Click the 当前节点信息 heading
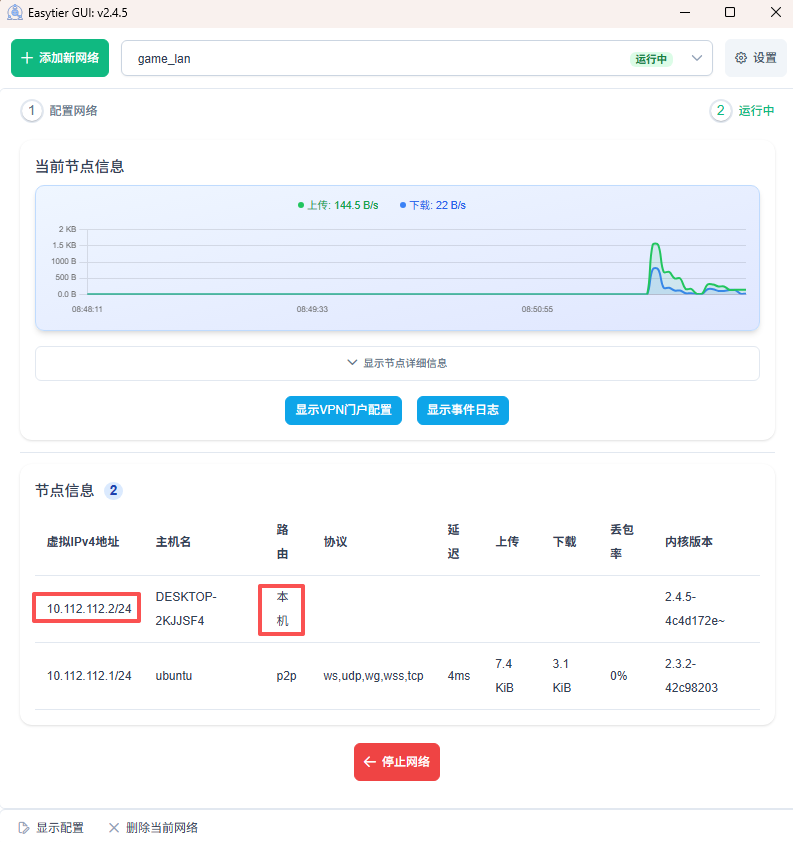The height and width of the screenshot is (842, 793). (79, 166)
